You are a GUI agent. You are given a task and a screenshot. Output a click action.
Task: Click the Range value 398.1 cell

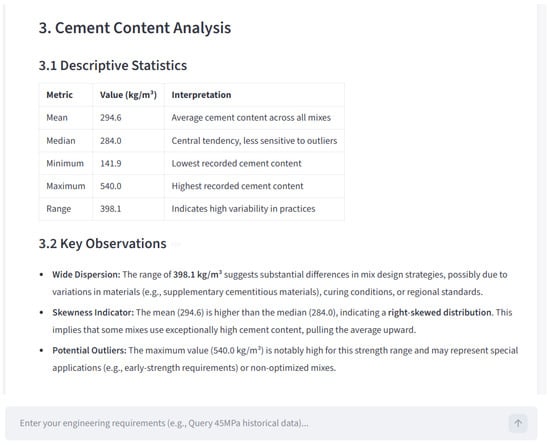[x=128, y=209]
